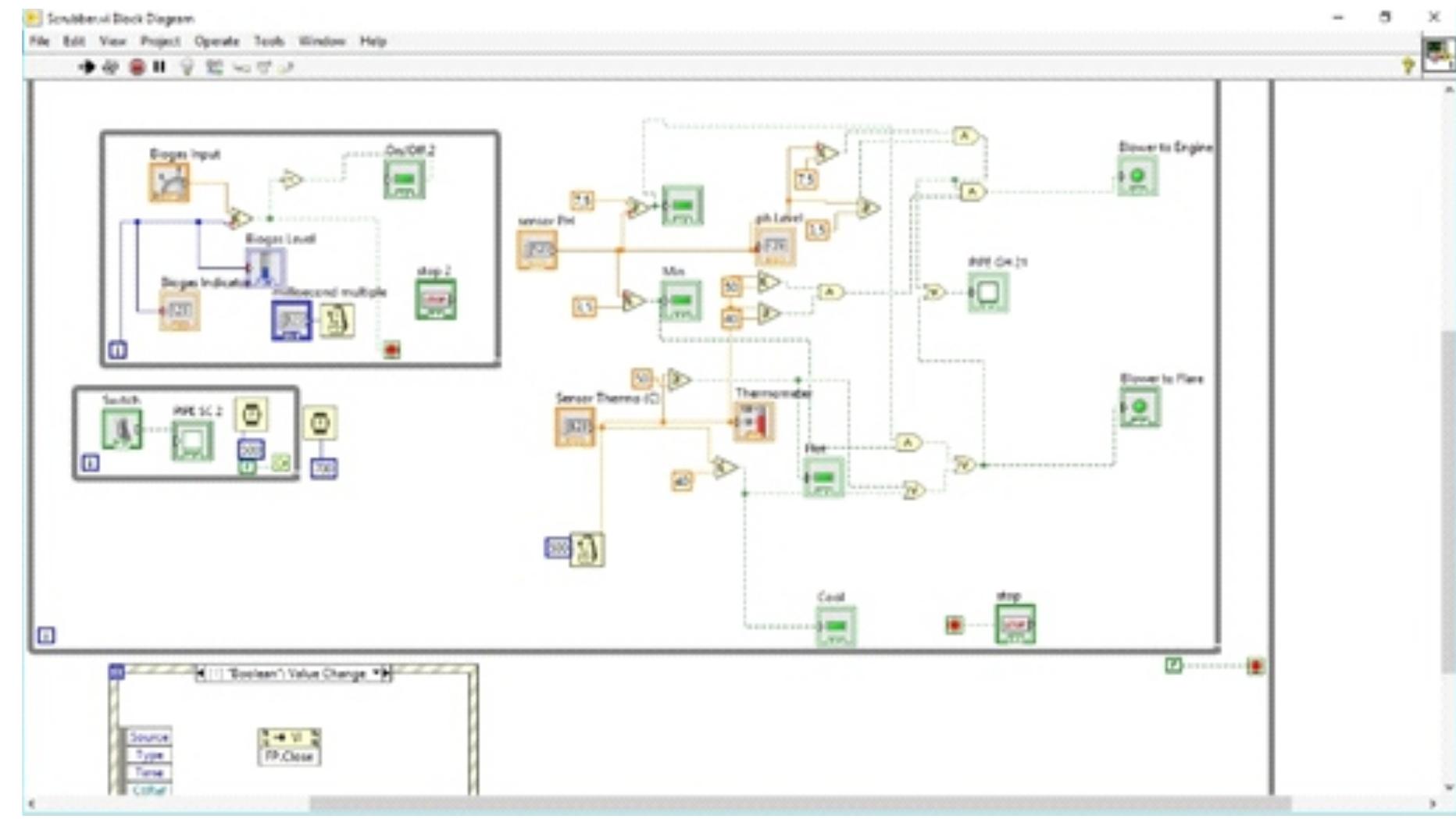Image resolution: width=1456 pixels, height=819 pixels.
Task: Select the Biogas Level indicator terminal
Action: pos(266,268)
